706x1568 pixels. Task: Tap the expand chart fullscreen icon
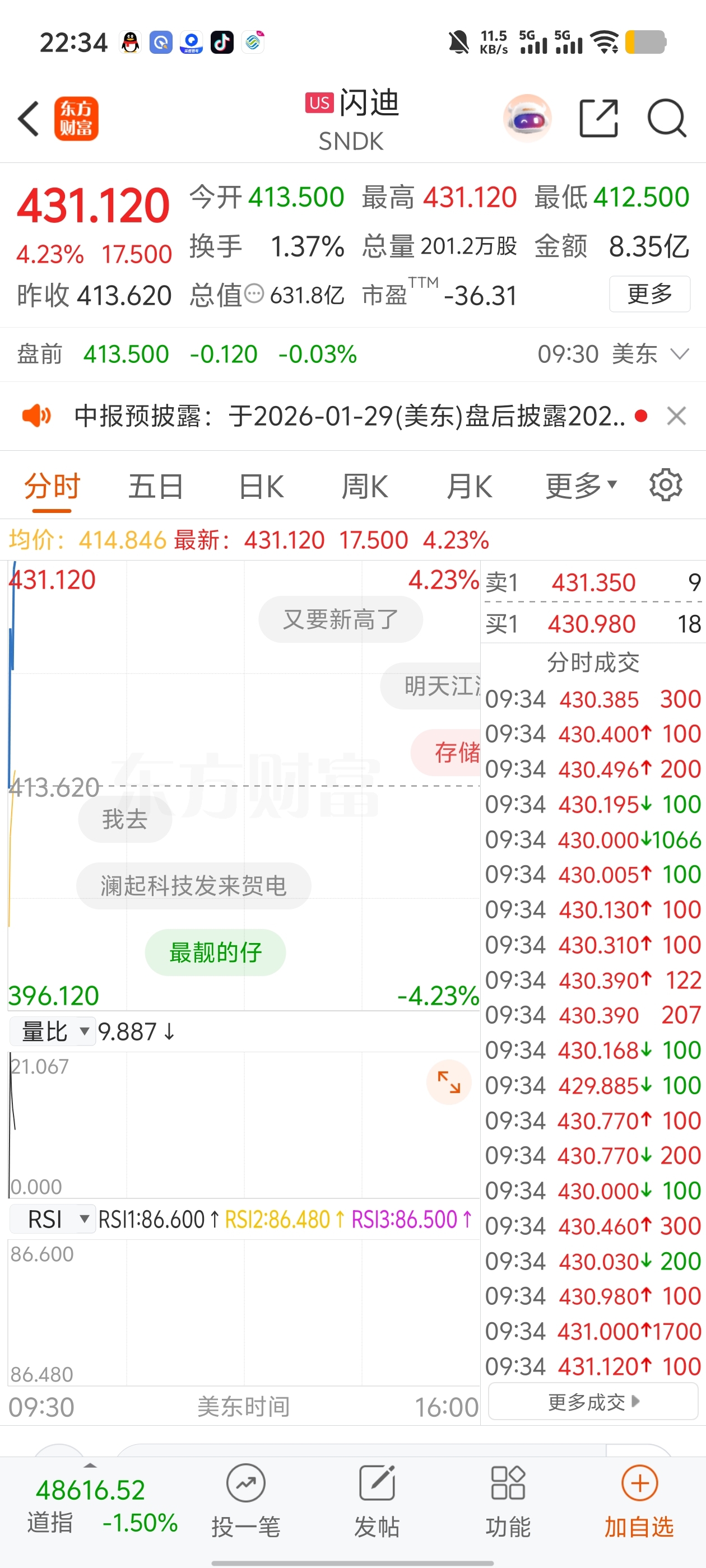coord(449,1082)
